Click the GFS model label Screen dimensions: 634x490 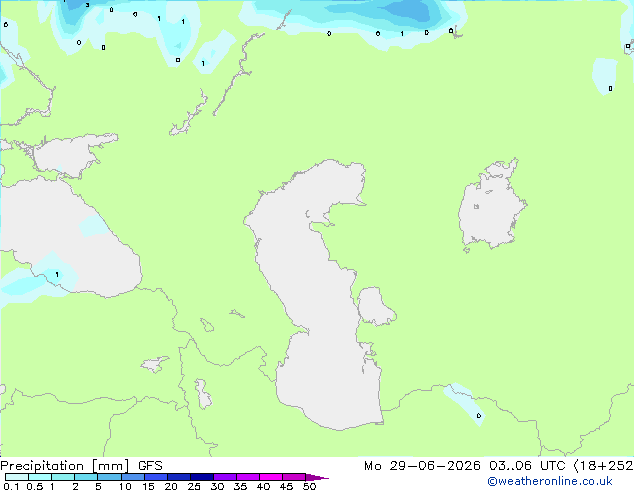150,466
